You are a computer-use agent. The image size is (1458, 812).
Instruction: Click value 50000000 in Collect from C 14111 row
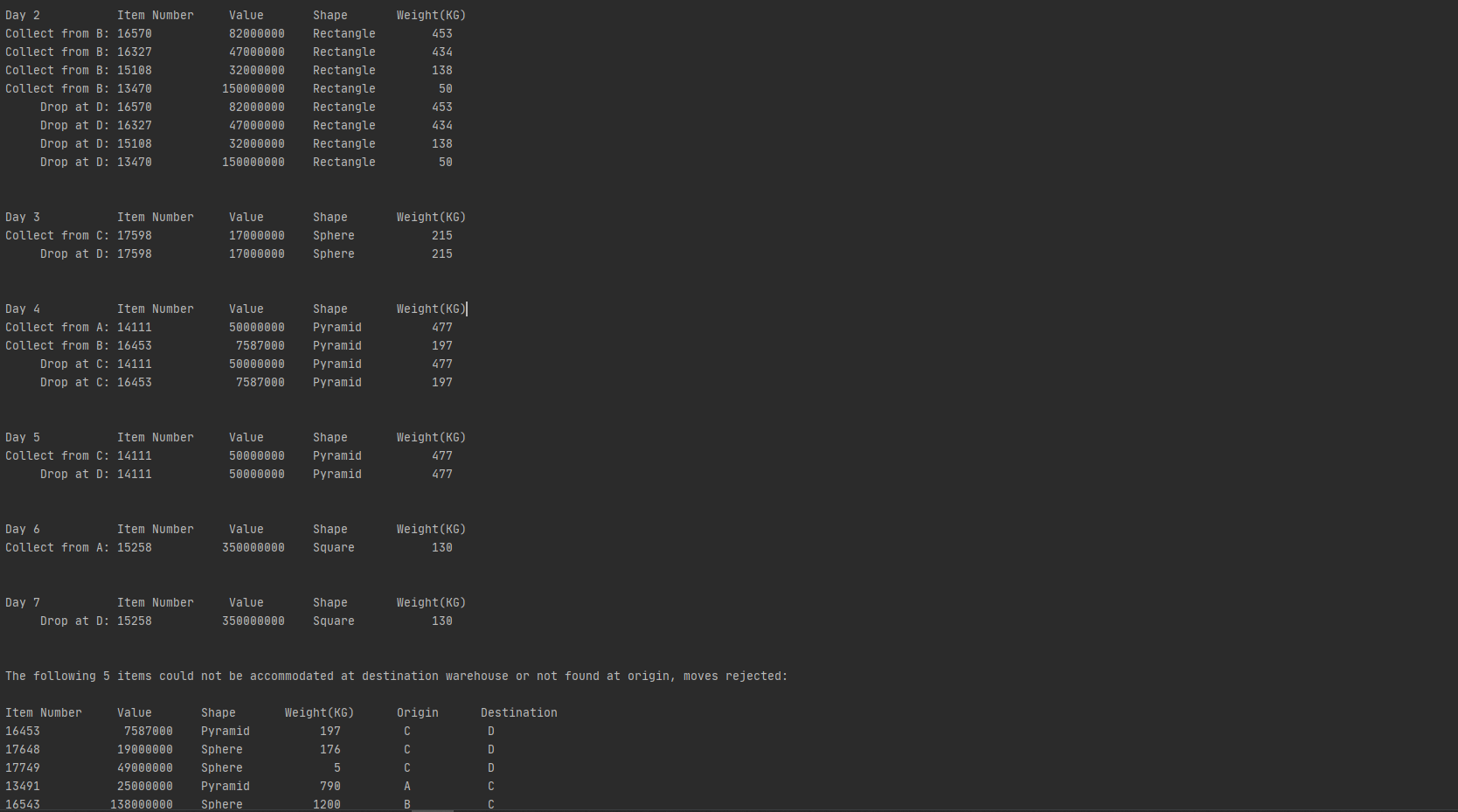(257, 455)
